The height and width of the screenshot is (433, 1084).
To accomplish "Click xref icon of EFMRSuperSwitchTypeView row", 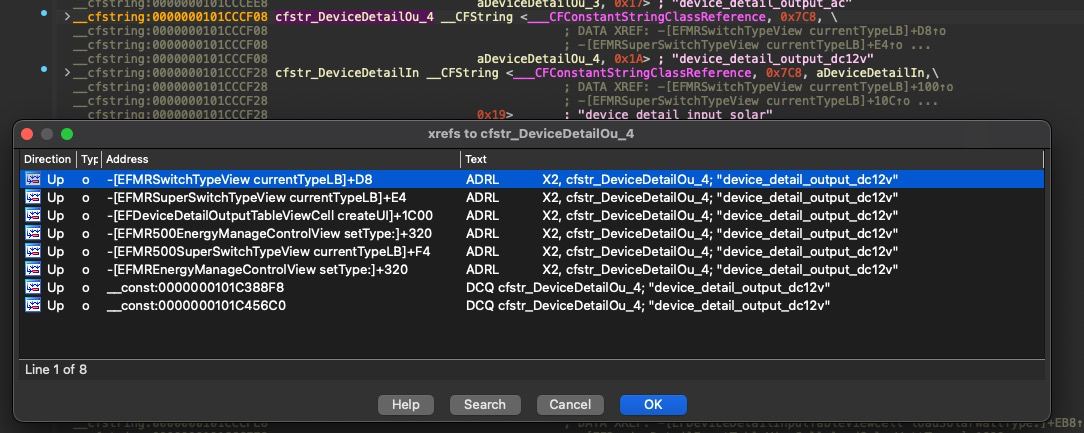I will point(33,197).
